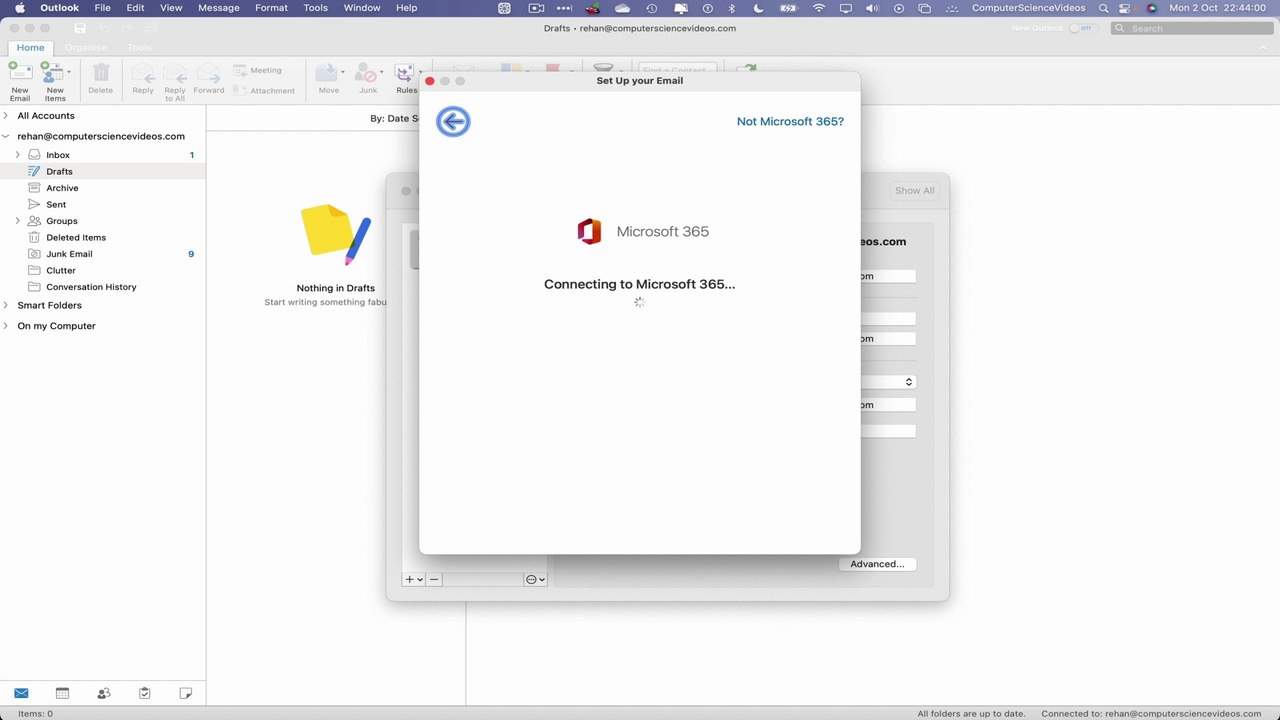Collapse the rehan@computersciencevideos.com account
Viewport: 1280px width, 720px height.
coord(6,136)
